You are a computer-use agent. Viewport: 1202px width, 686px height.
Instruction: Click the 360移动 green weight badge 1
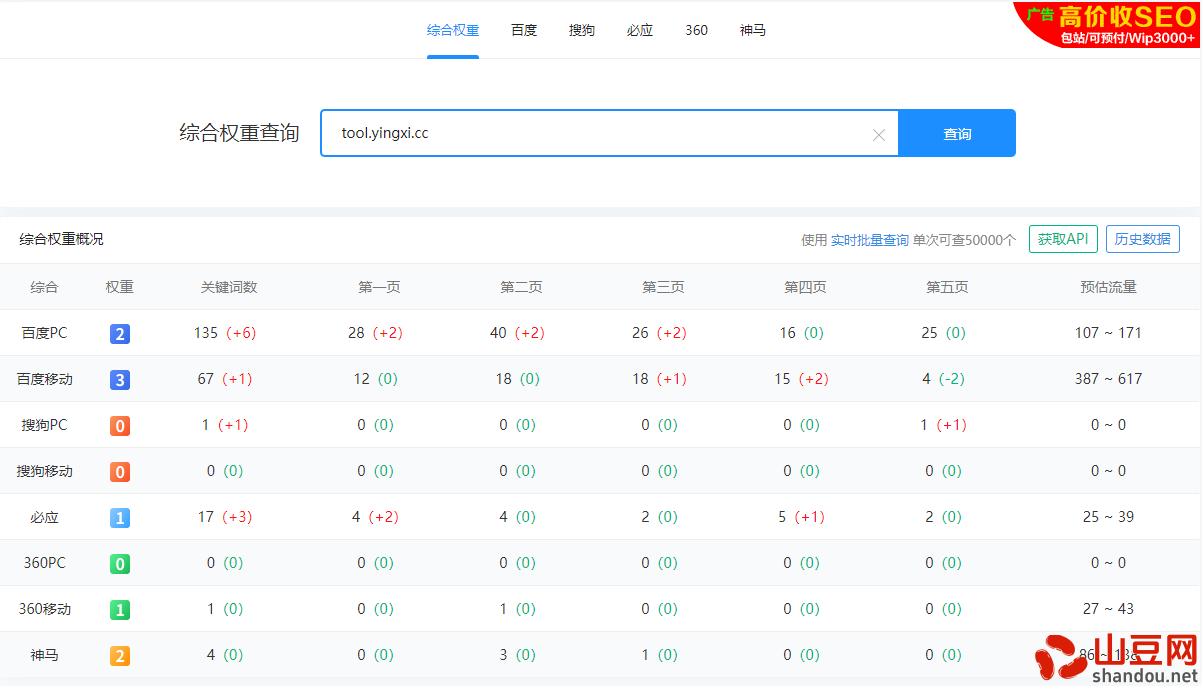point(120,610)
